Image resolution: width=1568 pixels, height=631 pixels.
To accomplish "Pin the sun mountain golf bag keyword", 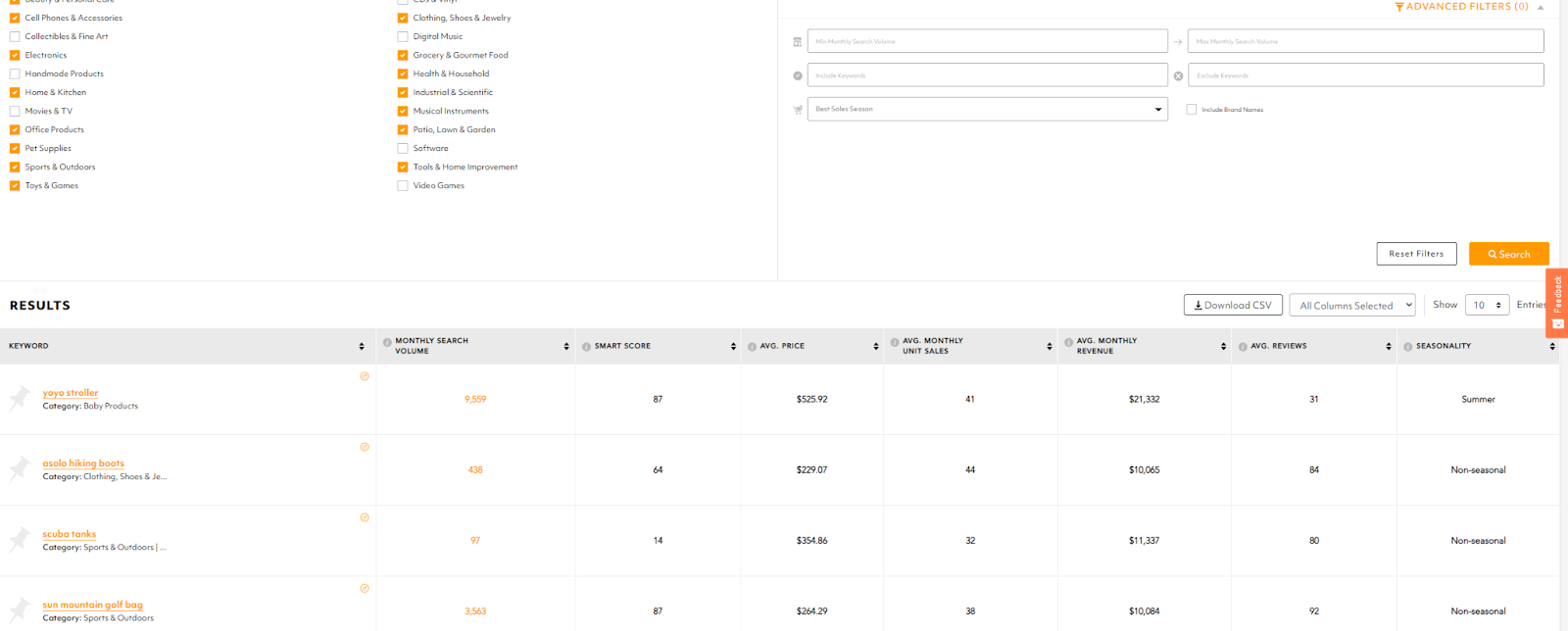I will click(x=20, y=609).
